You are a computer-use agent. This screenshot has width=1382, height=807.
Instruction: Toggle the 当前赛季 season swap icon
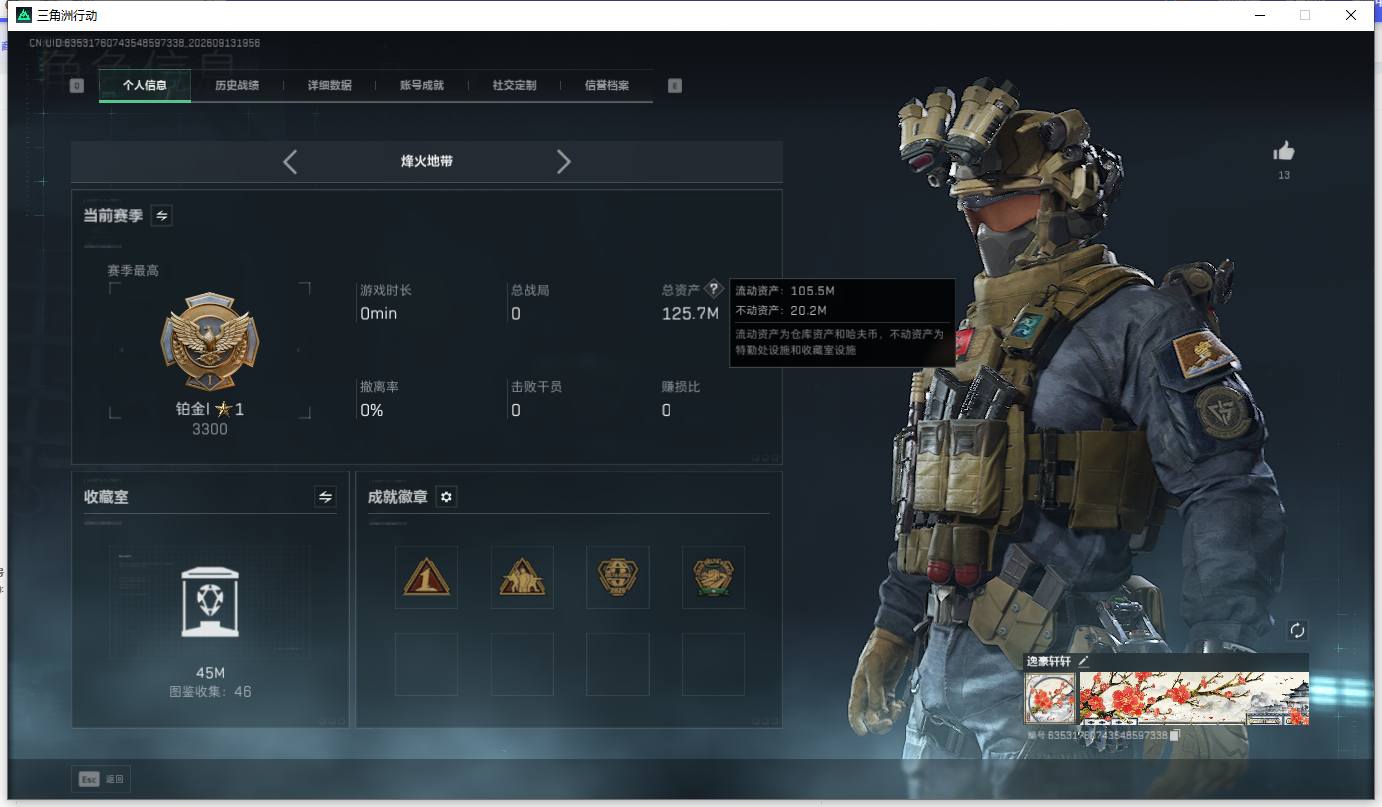coord(161,215)
